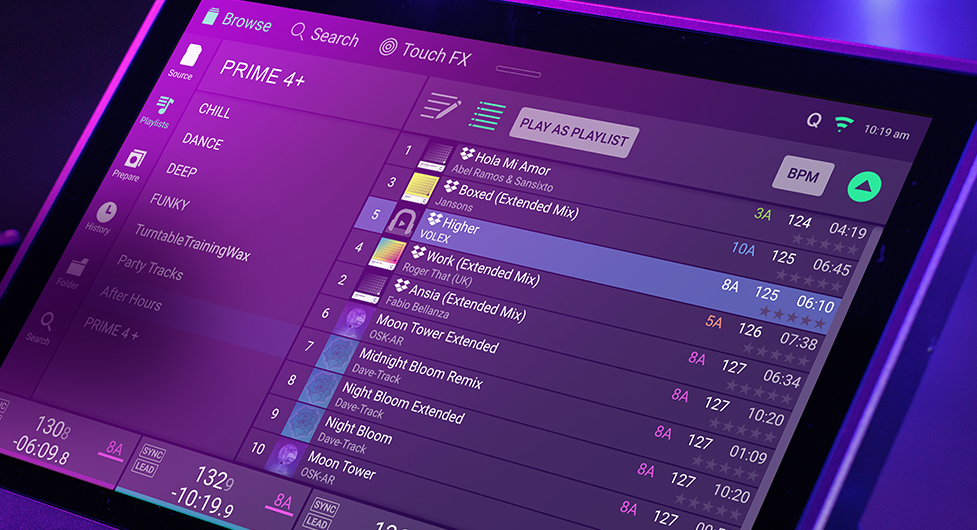Screen dimensions: 977x530
Task: Tap the Hola Mi Amor album art
Action: pos(436,156)
